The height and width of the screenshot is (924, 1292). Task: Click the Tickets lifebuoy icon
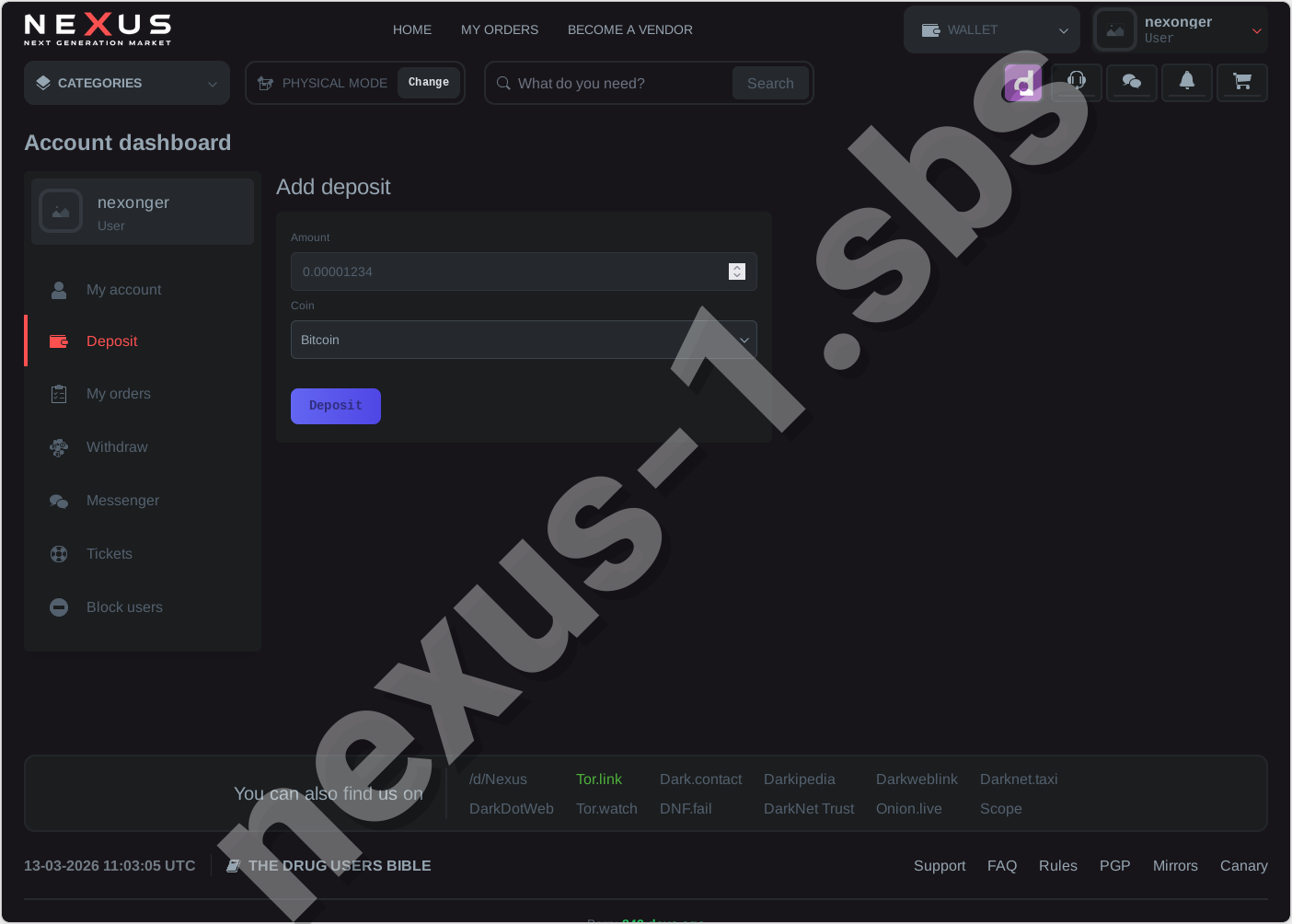tap(59, 554)
